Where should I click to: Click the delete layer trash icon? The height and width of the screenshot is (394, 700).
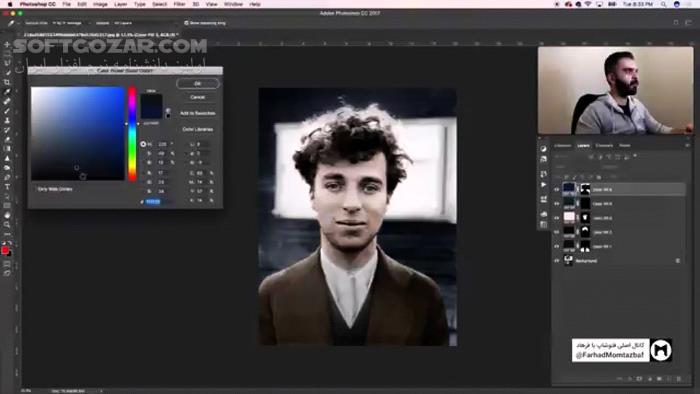[679, 379]
